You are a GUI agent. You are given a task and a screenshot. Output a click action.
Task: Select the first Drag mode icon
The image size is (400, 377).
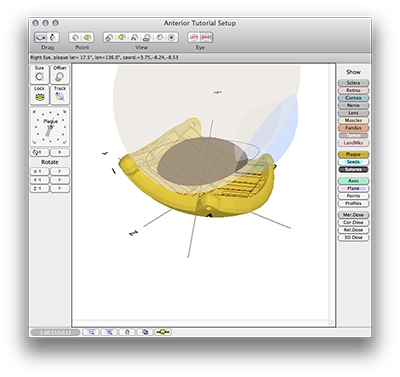pos(41,37)
